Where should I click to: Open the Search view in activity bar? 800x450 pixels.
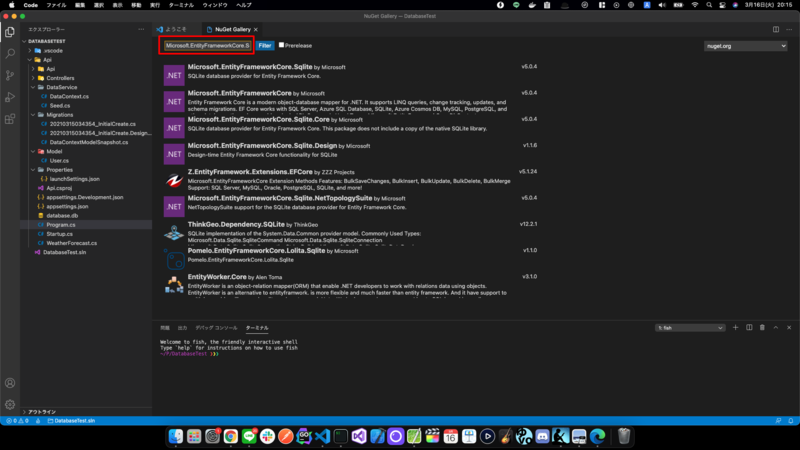(10, 54)
